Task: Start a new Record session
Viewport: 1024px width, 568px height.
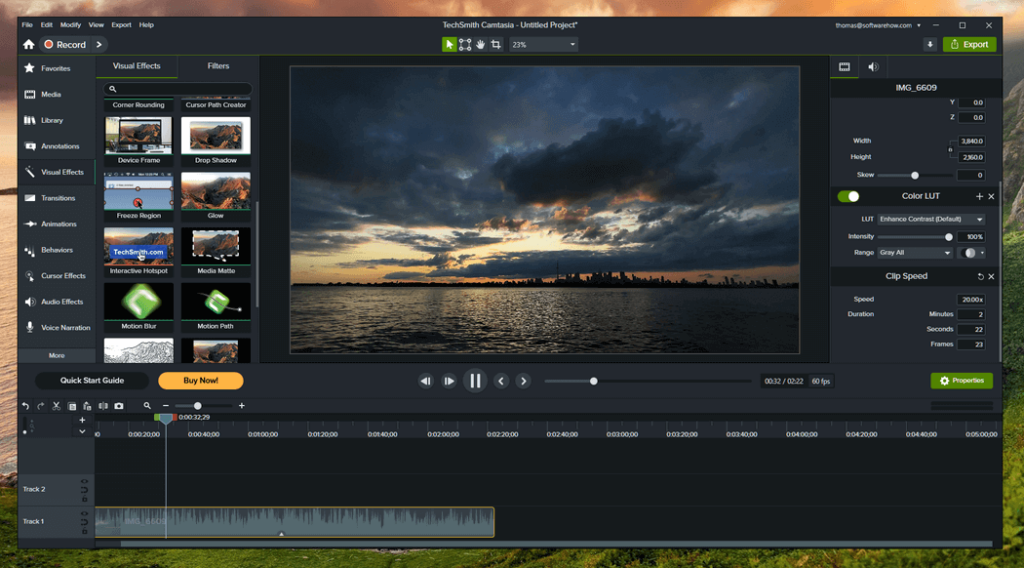Action: click(x=65, y=44)
